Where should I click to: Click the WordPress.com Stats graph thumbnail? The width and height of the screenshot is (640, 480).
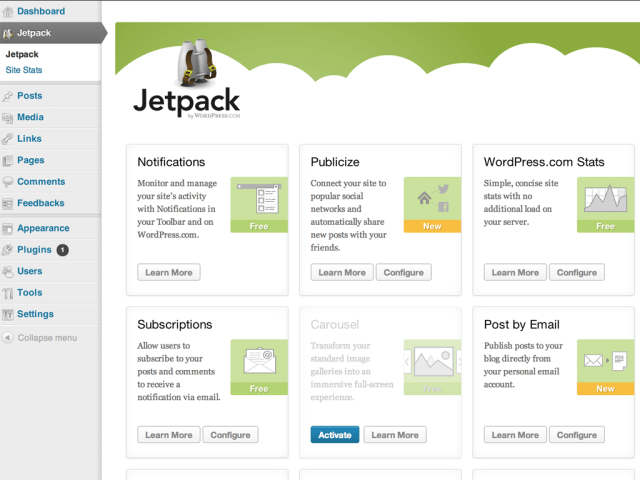click(605, 205)
